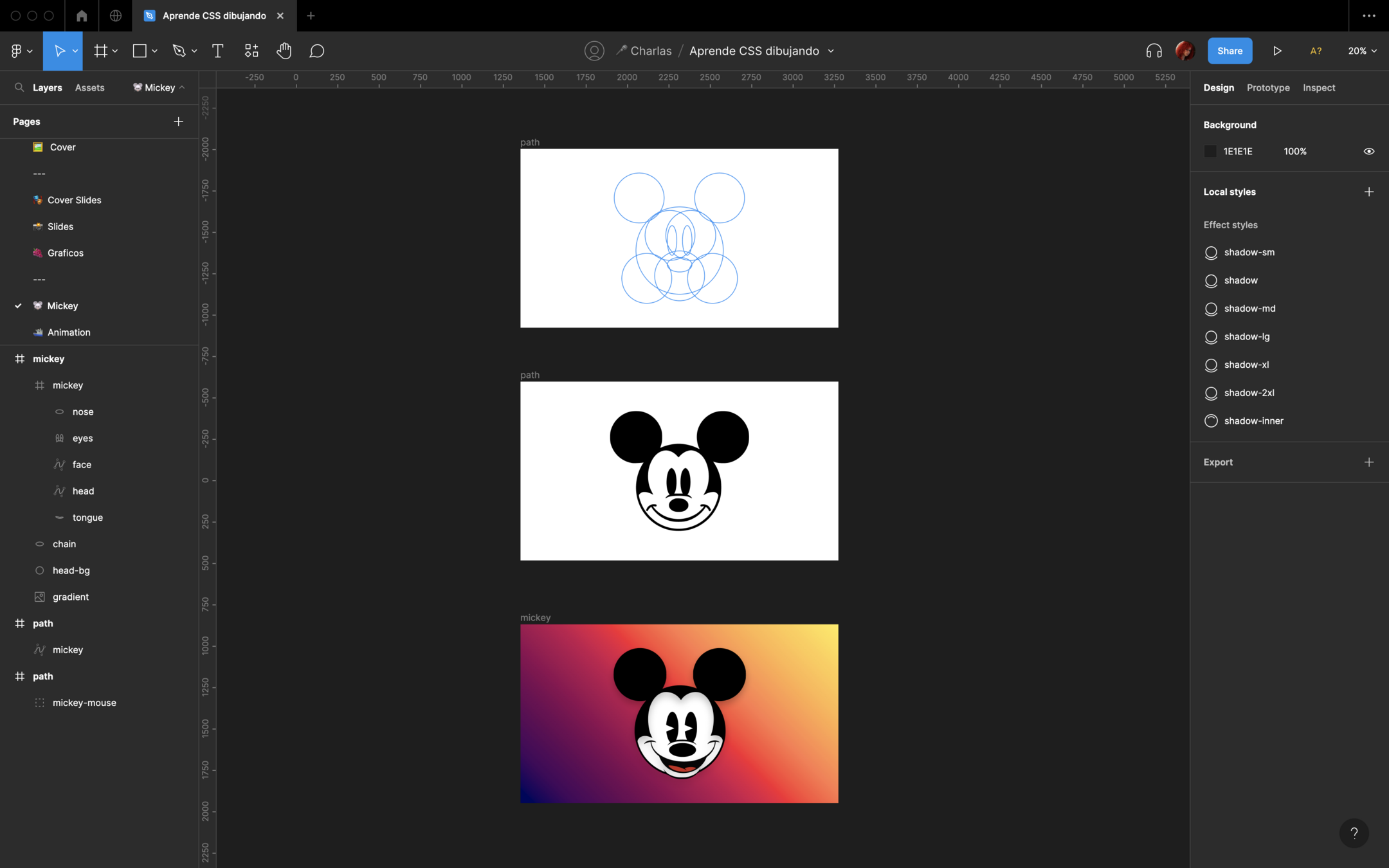Collapse the Mickey page list chevron
The width and height of the screenshot is (1389, 868).
(182, 87)
